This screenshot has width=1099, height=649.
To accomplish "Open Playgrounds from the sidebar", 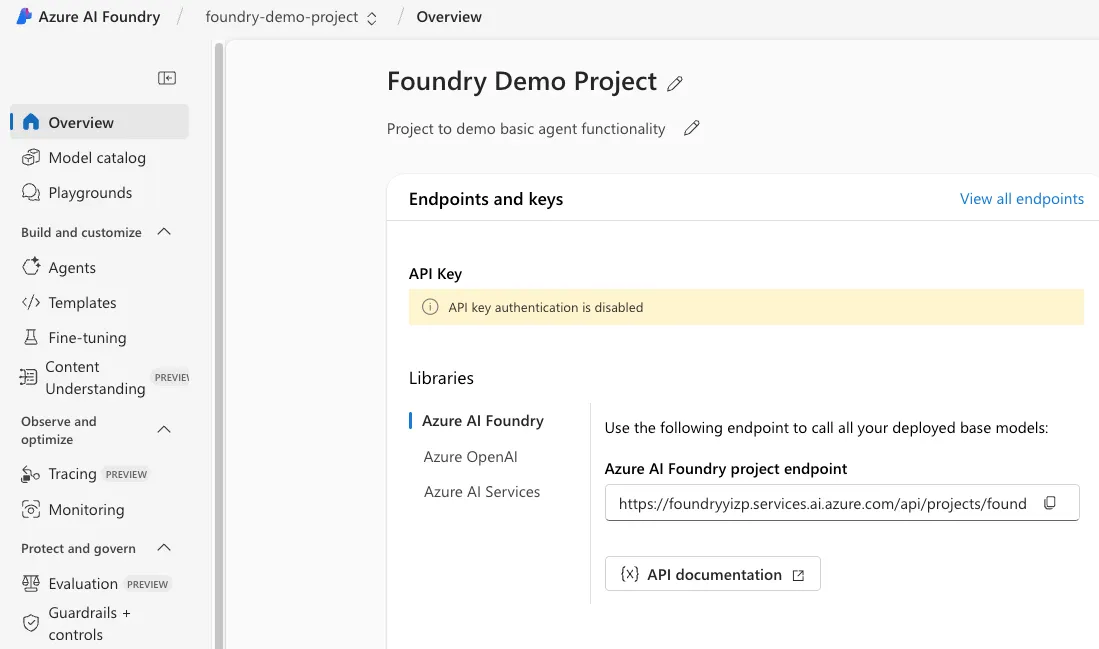I will coord(90,193).
